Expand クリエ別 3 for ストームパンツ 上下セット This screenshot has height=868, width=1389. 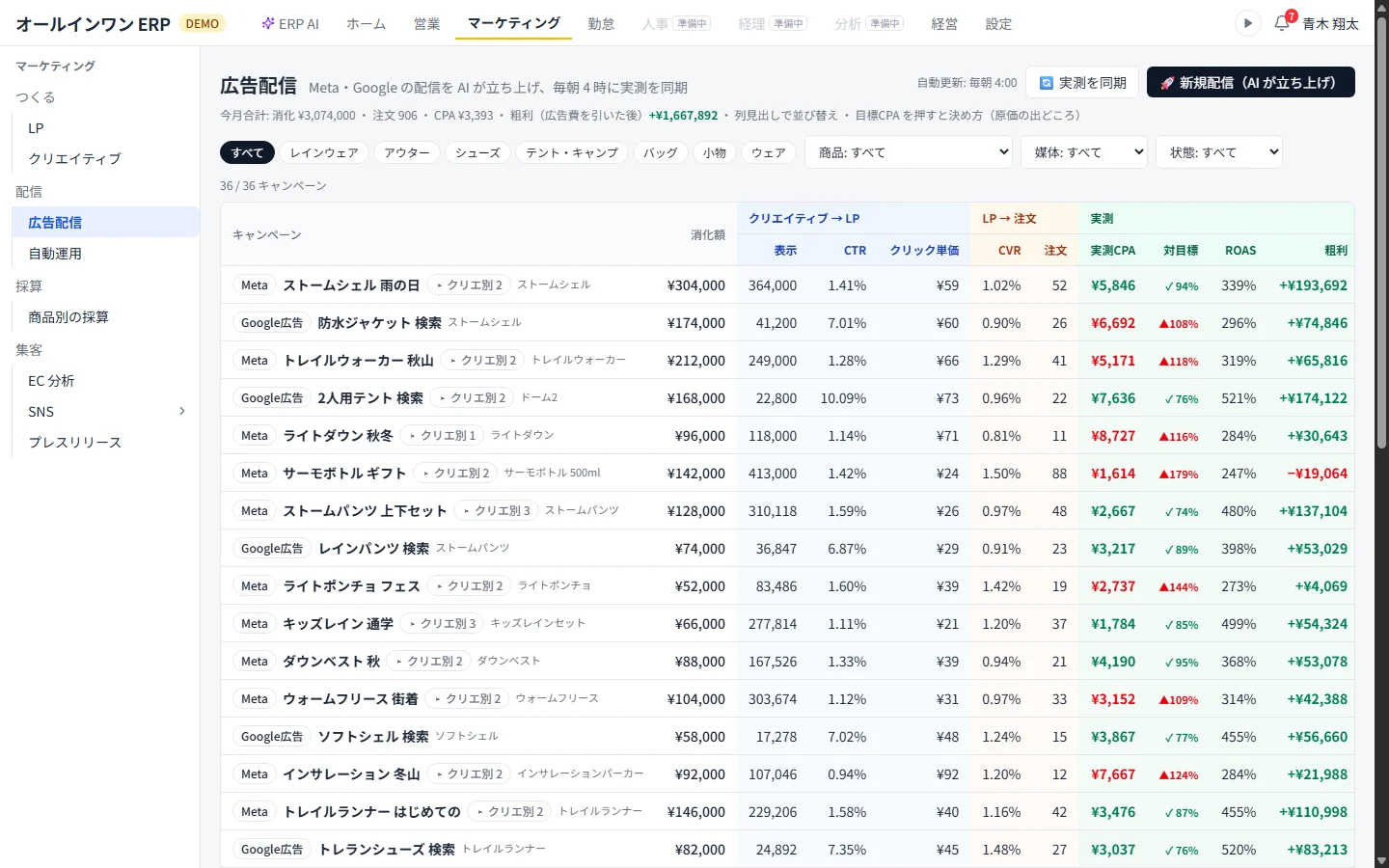(496, 511)
